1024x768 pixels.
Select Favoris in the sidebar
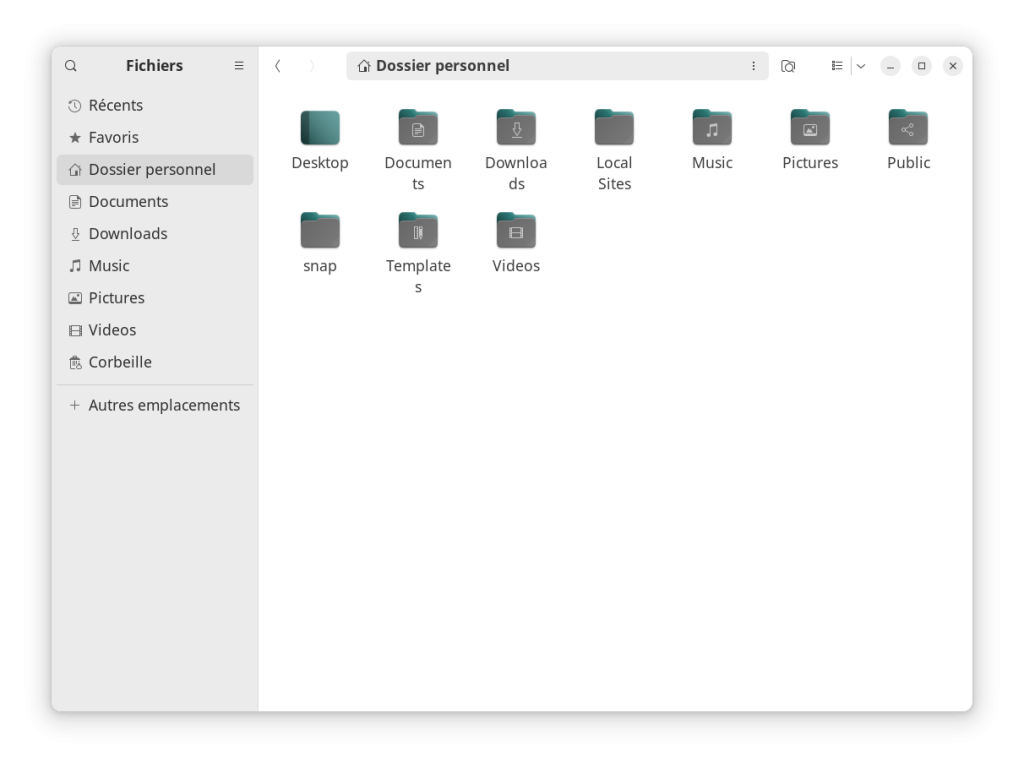pos(113,137)
